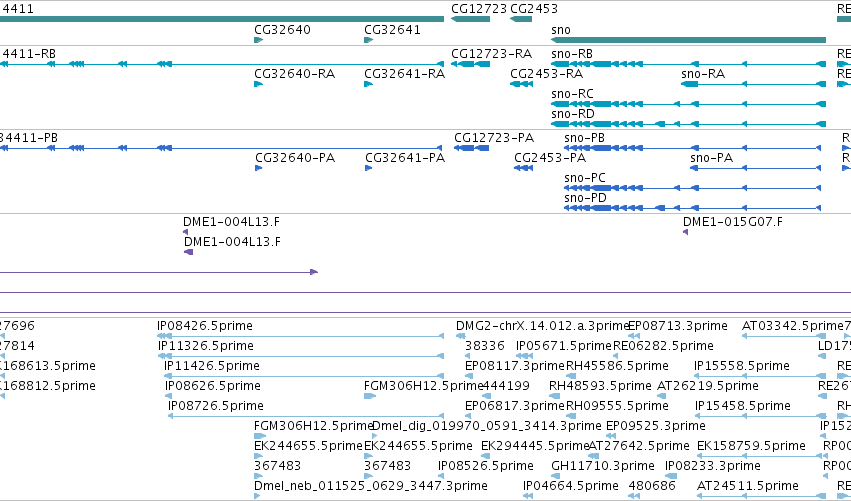Select EST EK158759.5prime
The image size is (851, 501).
(x=760, y=456)
